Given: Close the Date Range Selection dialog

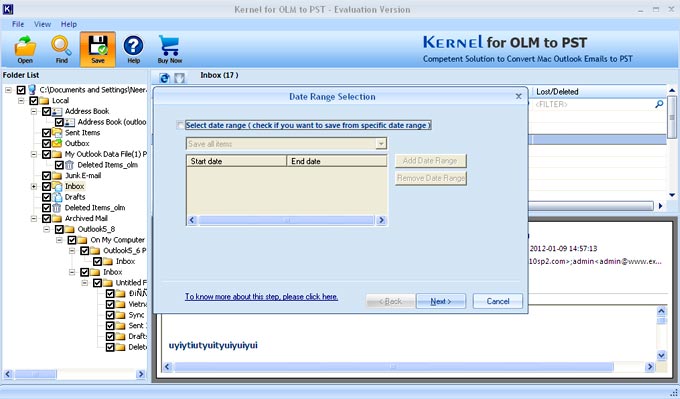Looking at the screenshot, I should [x=519, y=96].
